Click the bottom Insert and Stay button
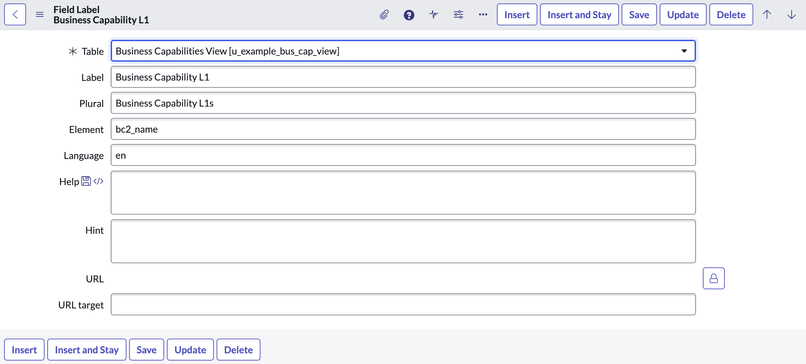Screen dimensions: 806x364 [x=87, y=350]
